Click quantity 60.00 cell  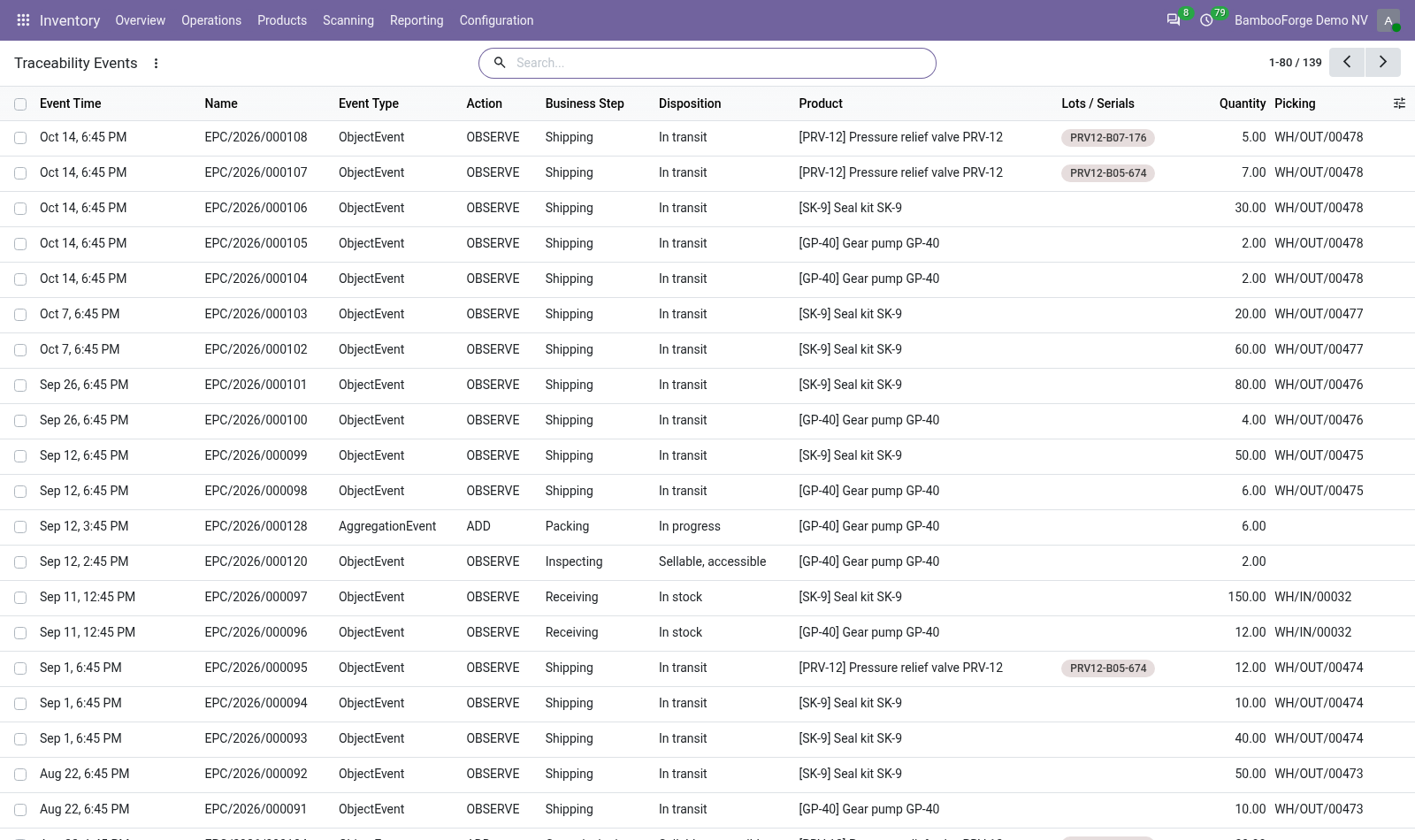pyautogui.click(x=1250, y=349)
